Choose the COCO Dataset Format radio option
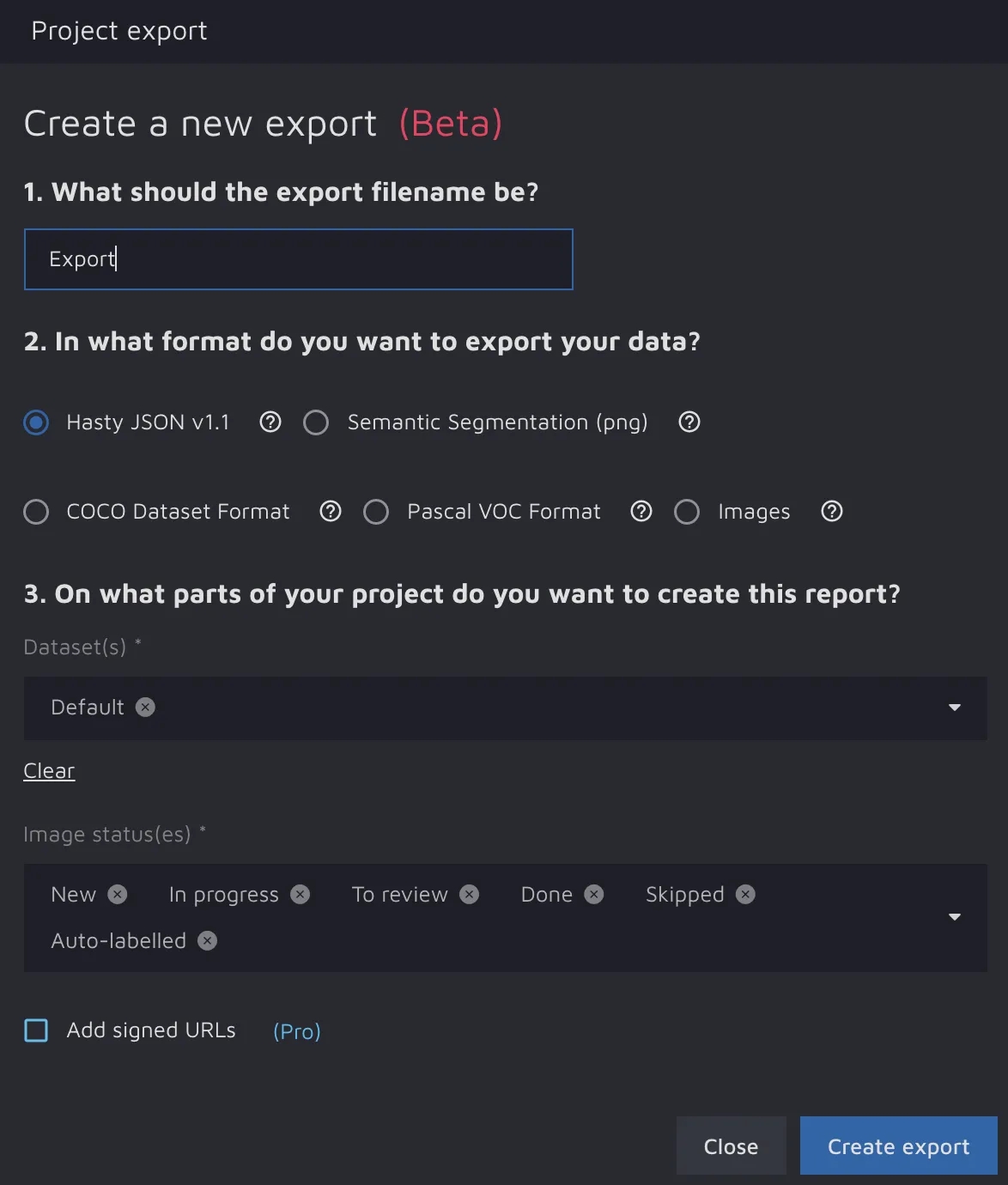This screenshot has height=1185, width=1008. point(36,512)
